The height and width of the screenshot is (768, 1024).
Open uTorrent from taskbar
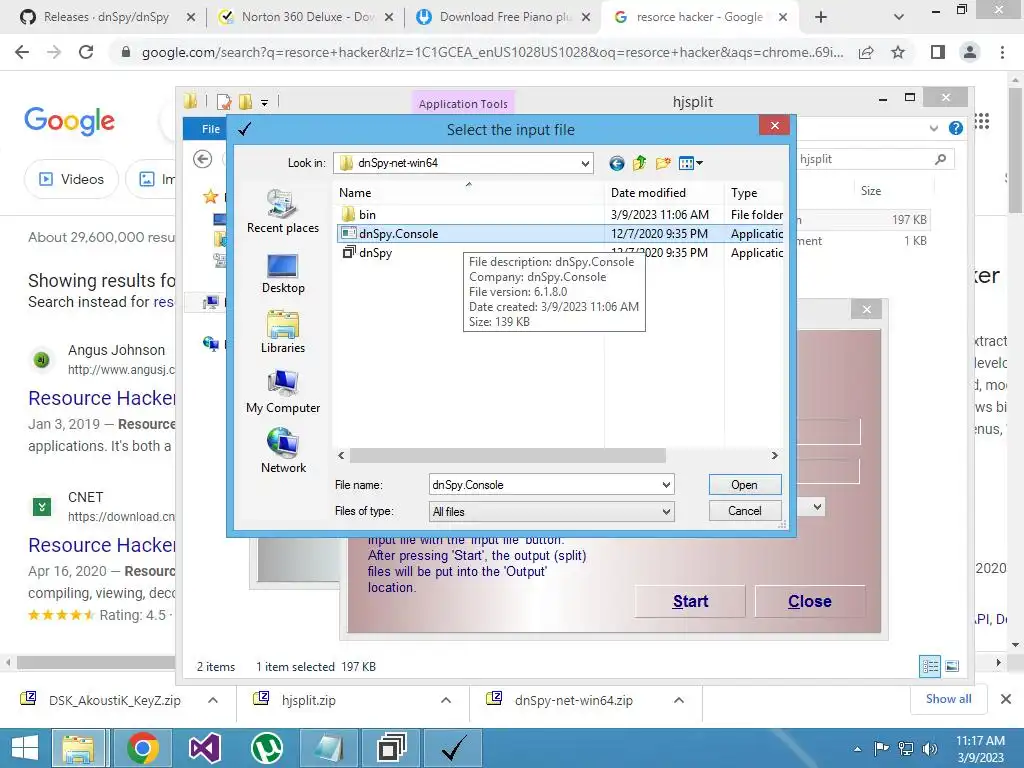click(x=266, y=748)
